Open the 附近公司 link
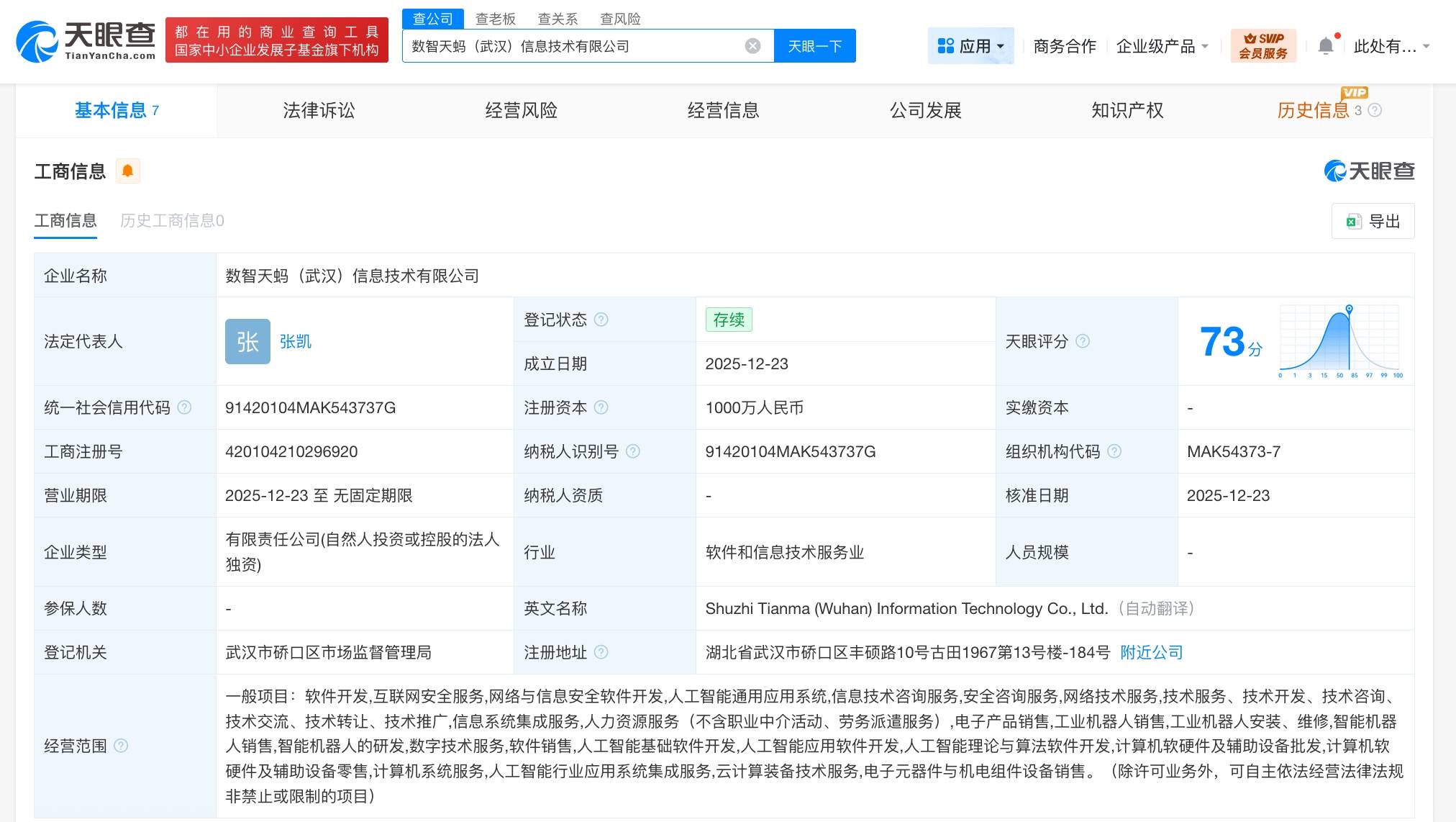 coord(1151,652)
